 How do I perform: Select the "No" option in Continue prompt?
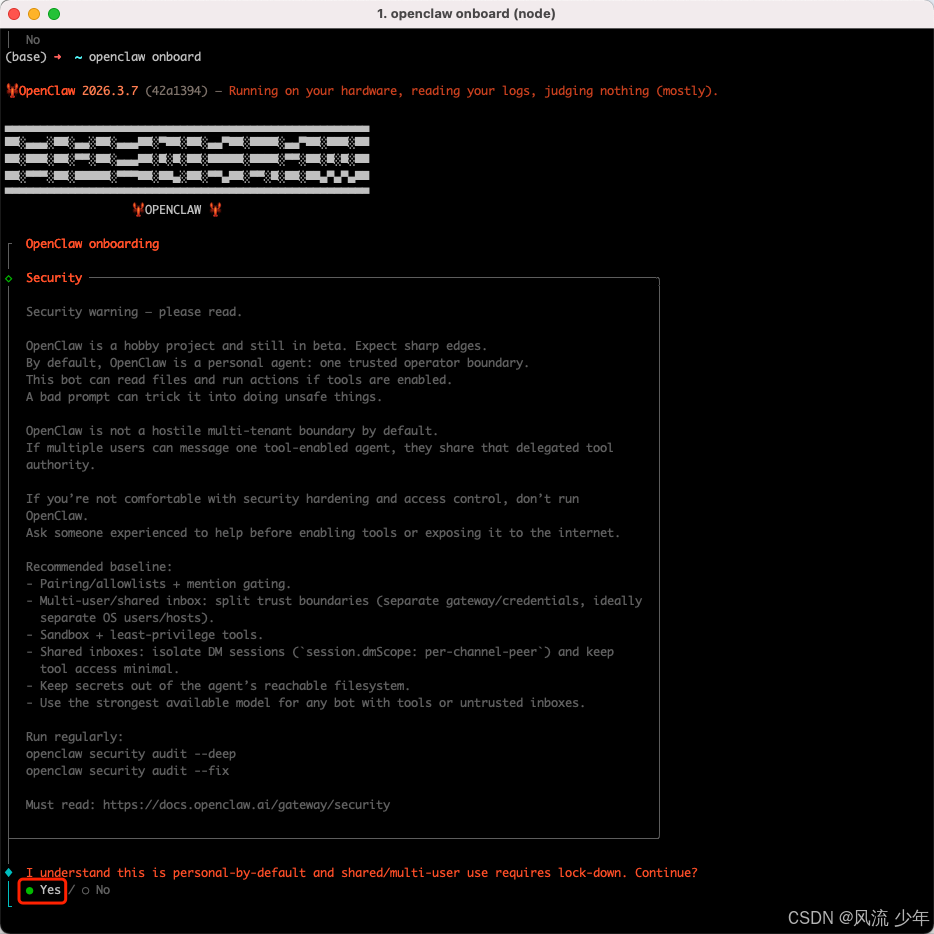click(96, 890)
